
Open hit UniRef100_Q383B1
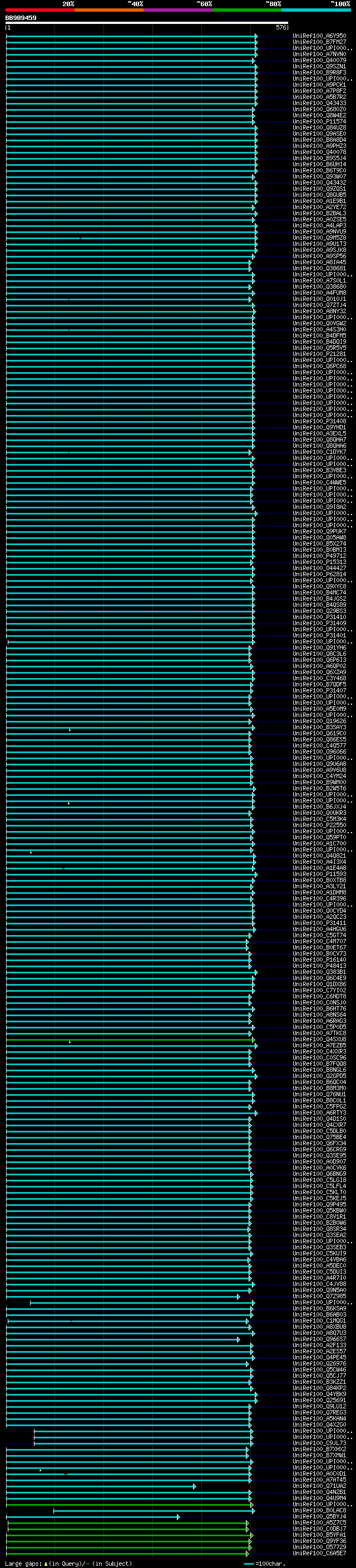[319, 972]
